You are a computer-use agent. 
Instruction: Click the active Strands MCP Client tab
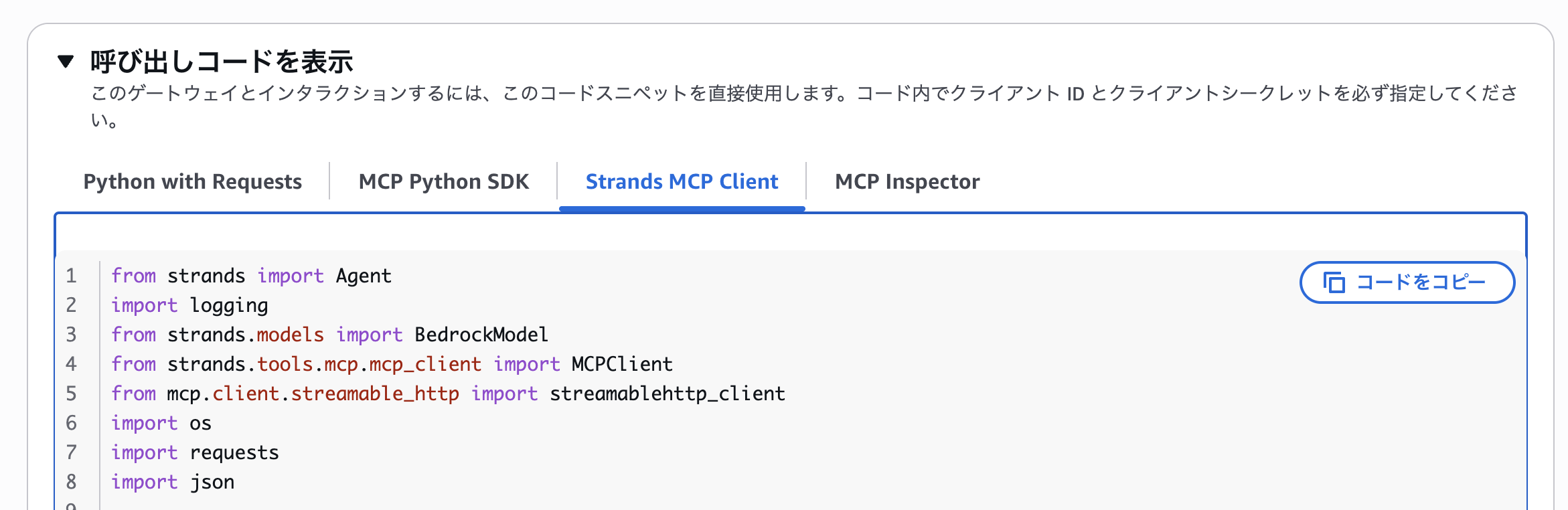(681, 181)
